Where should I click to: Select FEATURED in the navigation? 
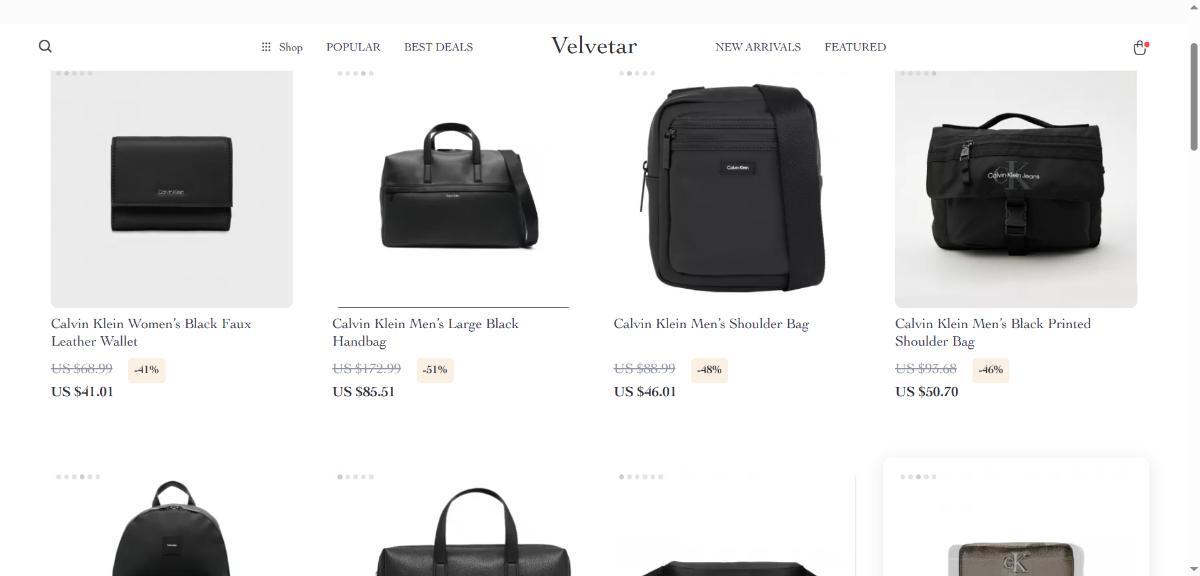point(855,47)
